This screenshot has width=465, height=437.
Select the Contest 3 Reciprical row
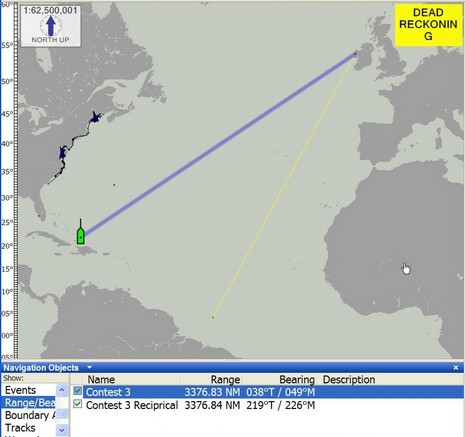[267, 405]
